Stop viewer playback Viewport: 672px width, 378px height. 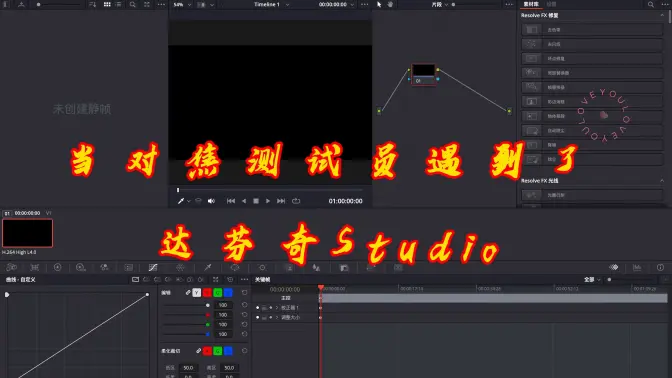256,201
